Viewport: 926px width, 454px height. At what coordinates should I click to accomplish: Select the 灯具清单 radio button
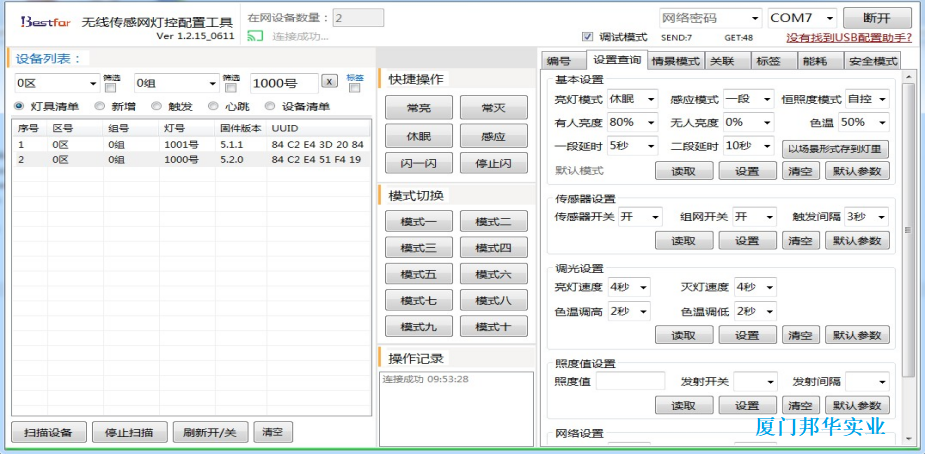click(x=19, y=106)
